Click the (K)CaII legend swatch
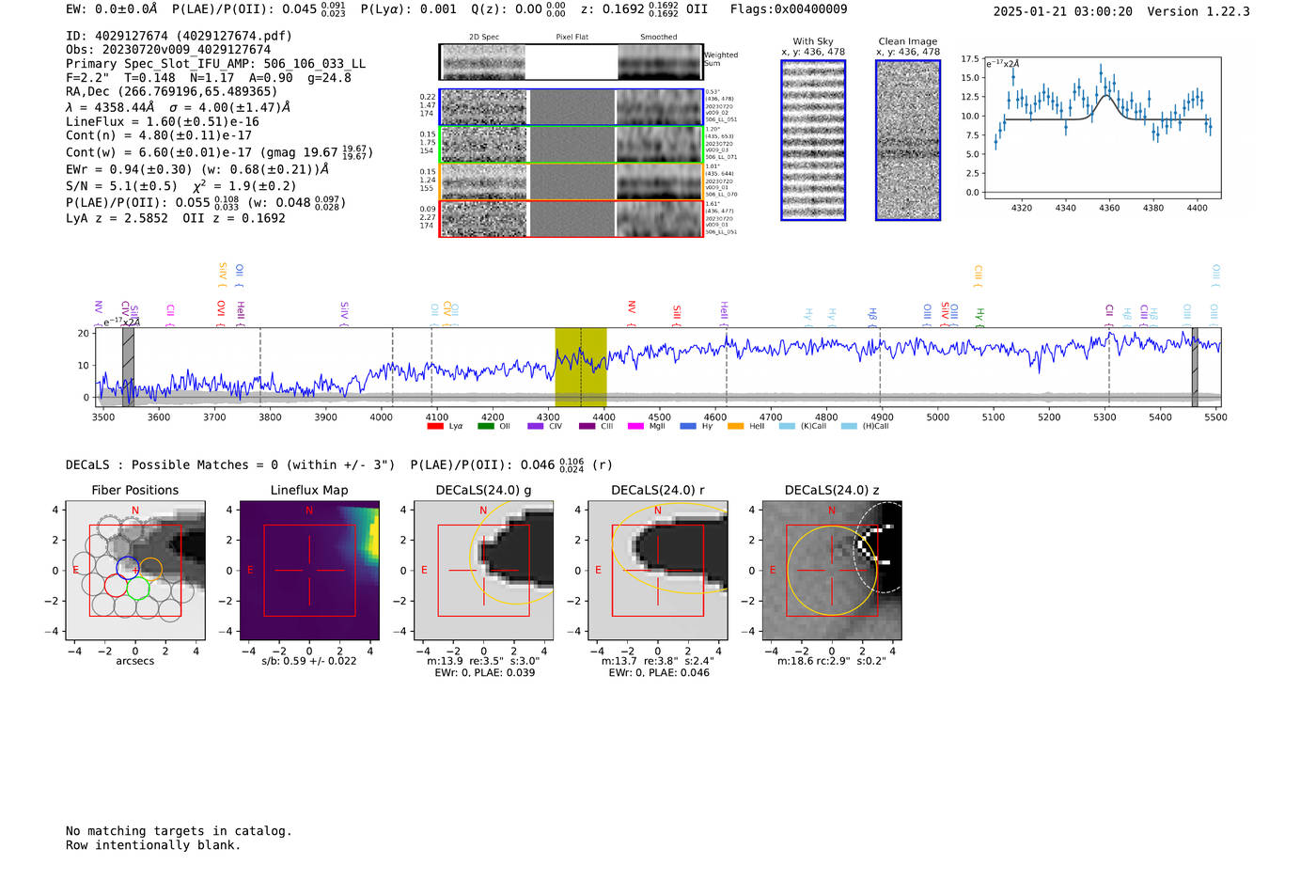Screen dimensions: 1316x896 [x=787, y=426]
